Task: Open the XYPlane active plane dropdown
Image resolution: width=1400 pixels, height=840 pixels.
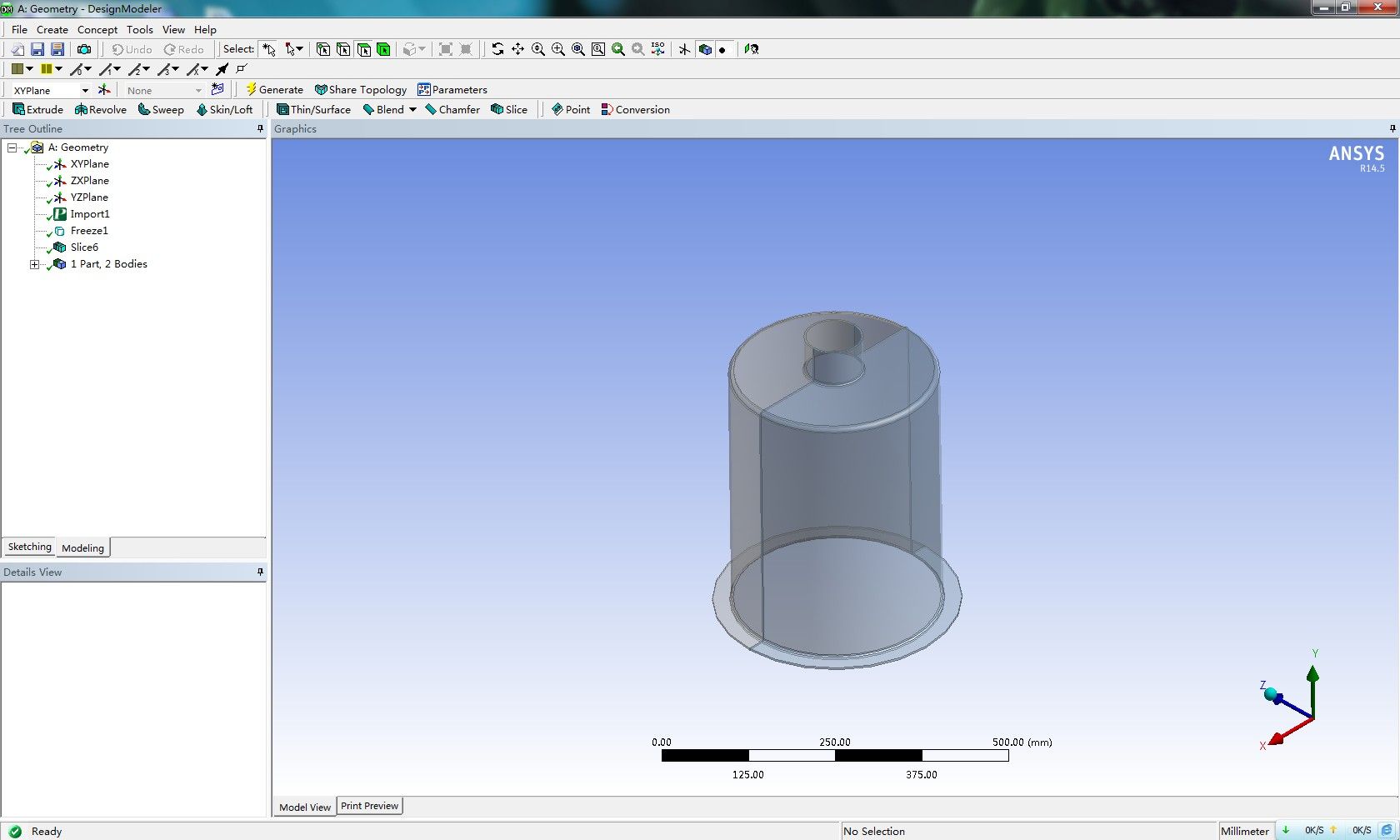Action: (x=85, y=90)
